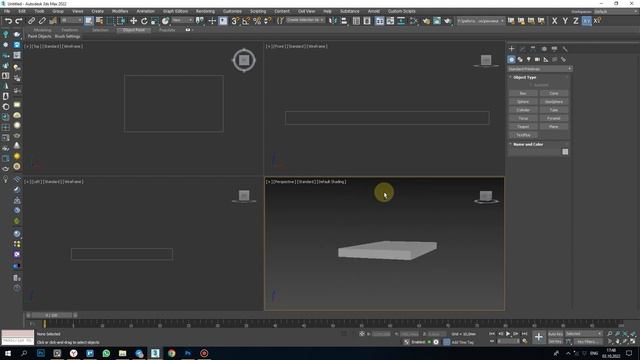The image size is (640, 360).
Task: Click ViewCube in Top viewport
Action: [x=244, y=60]
